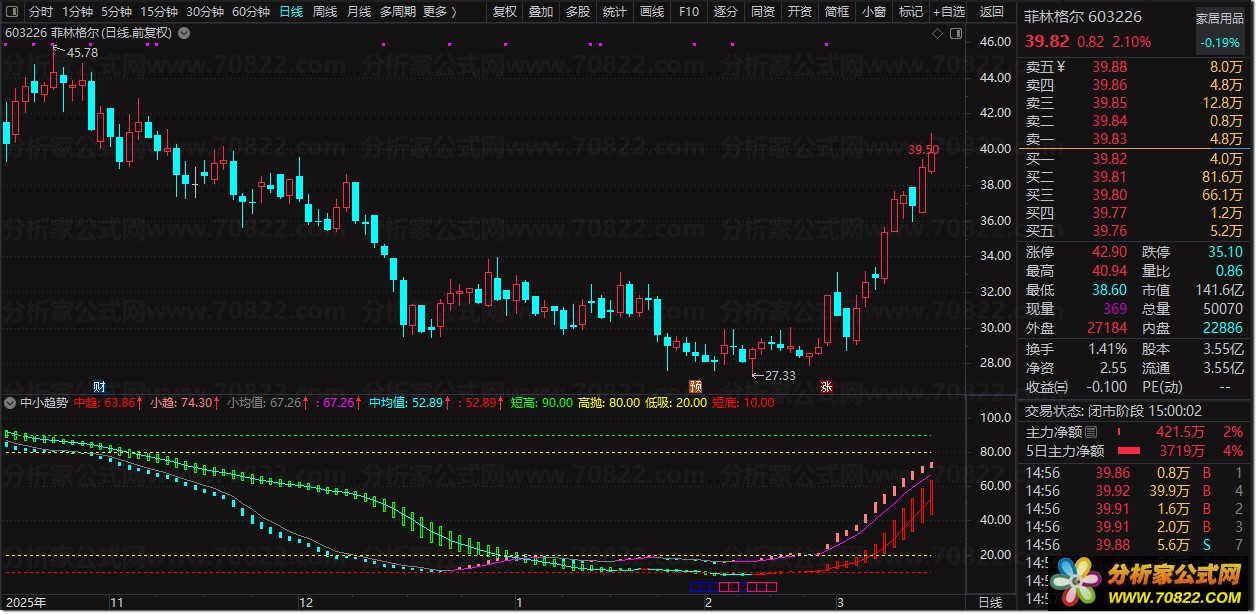
Task: Select the 60分钟 period tab
Action: point(251,12)
